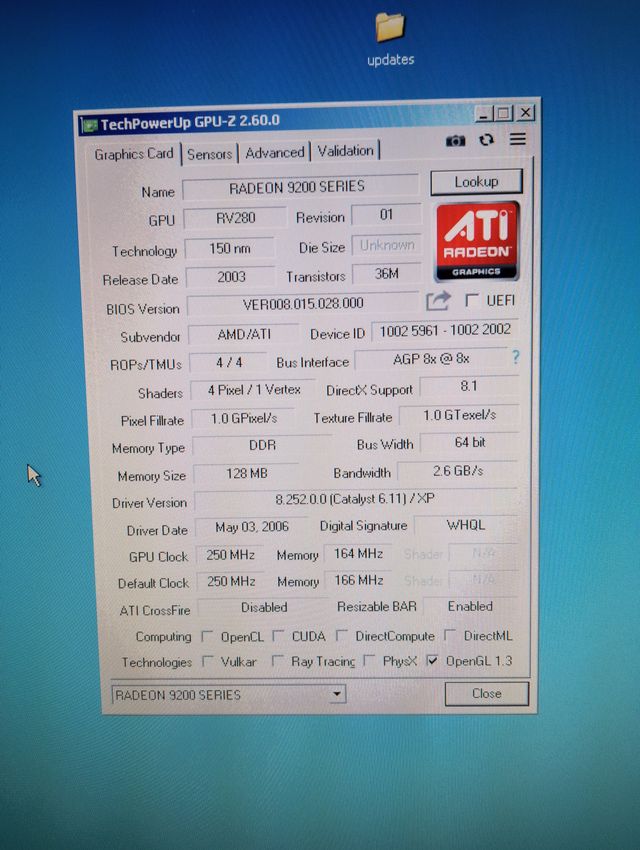This screenshot has height=850, width=640.
Task: Click the GPU-Z title bar app icon
Action: 89,125
